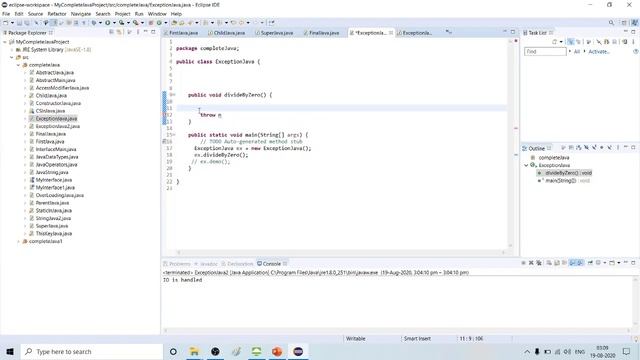640x360 pixels.
Task: Open PowerPoint from Windows taskbar
Action: coord(277,351)
